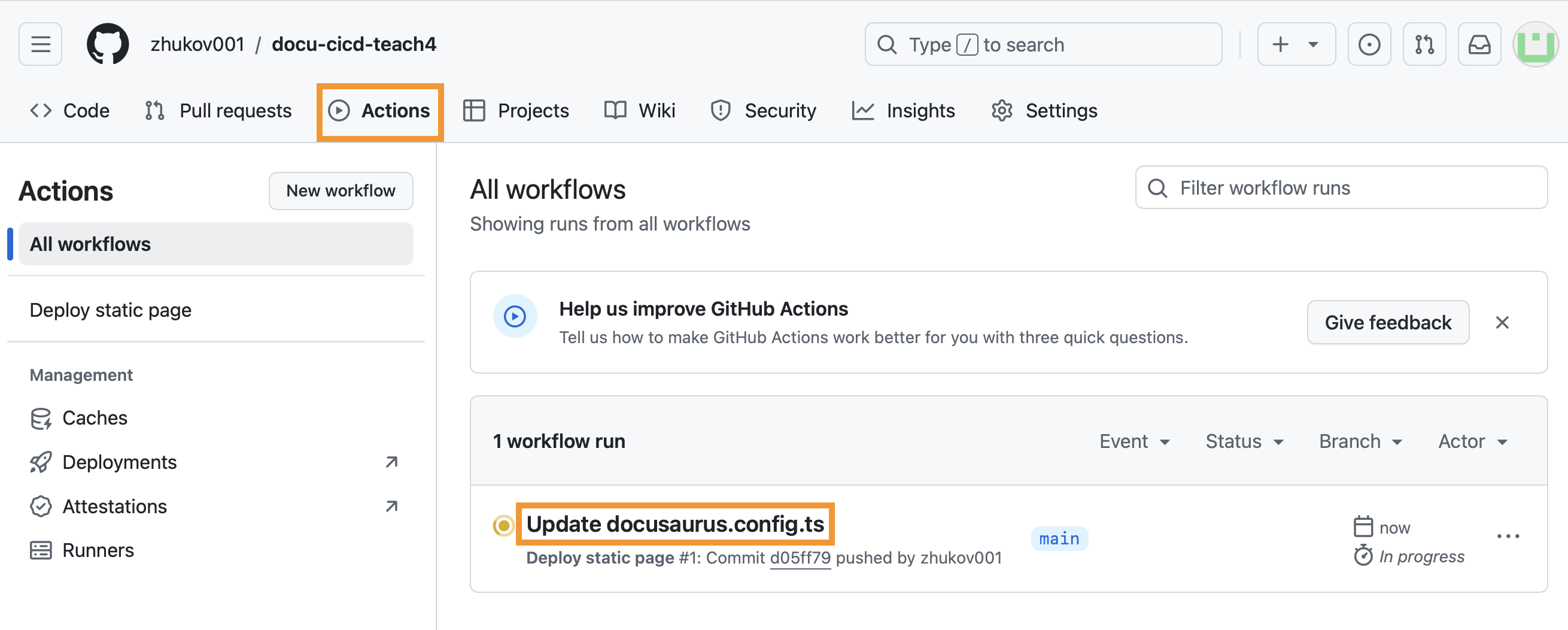Expand the Actor filter dropdown
The image size is (1568, 630).
(x=1472, y=441)
